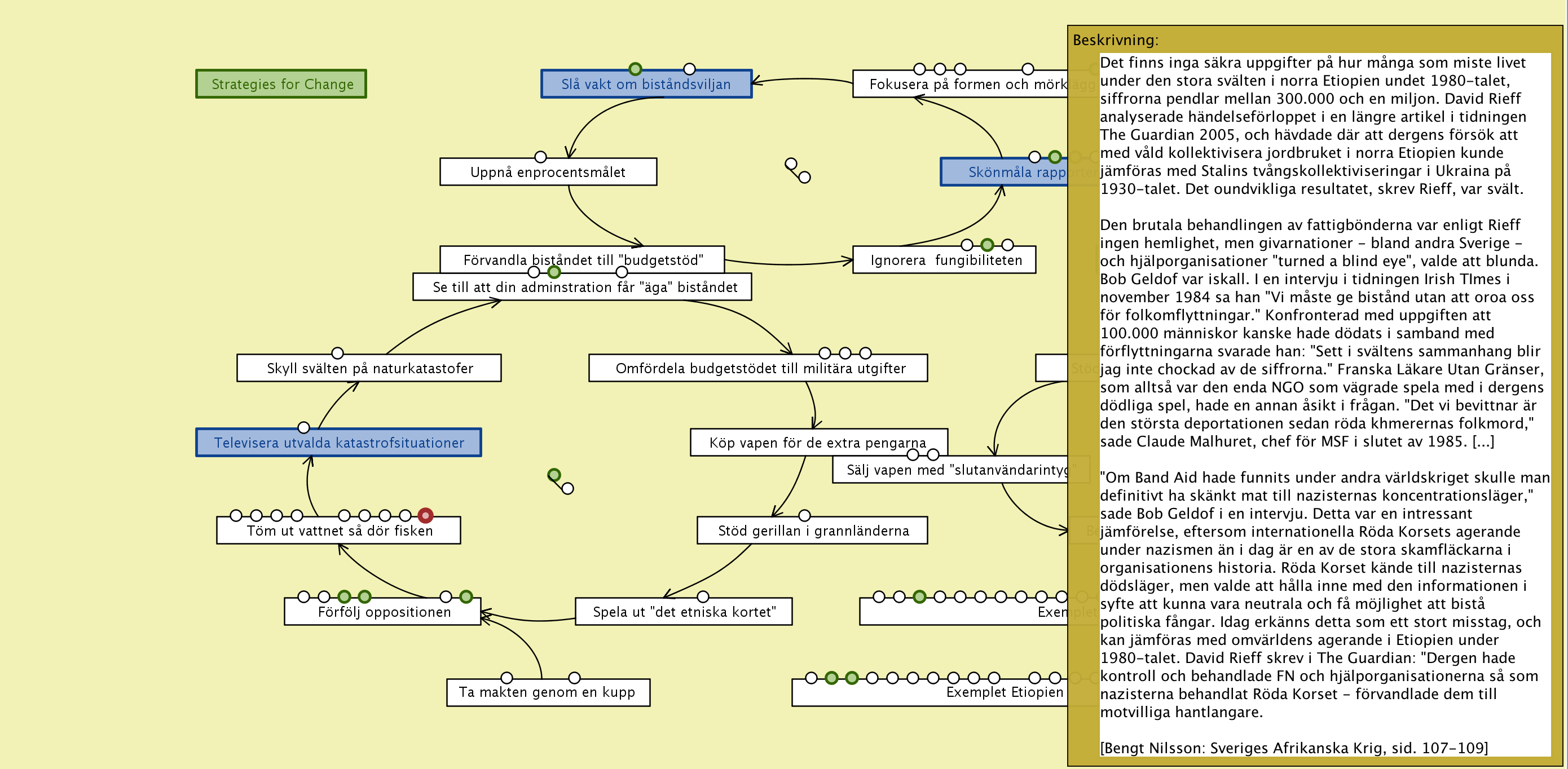Click green circle atop "Slå vakt om biståndsviljan"
The height and width of the screenshot is (769, 1568).
click(635, 69)
